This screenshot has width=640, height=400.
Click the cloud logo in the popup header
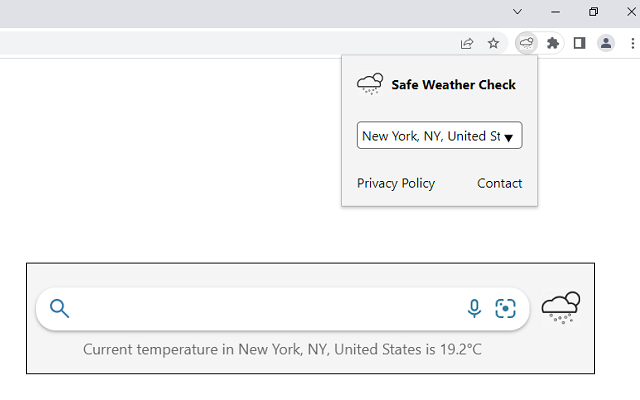pos(370,84)
